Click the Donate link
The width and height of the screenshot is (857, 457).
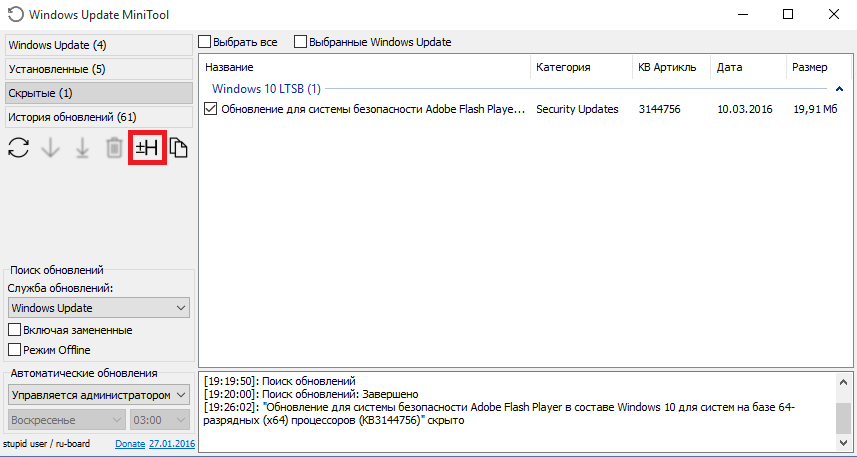[130, 443]
